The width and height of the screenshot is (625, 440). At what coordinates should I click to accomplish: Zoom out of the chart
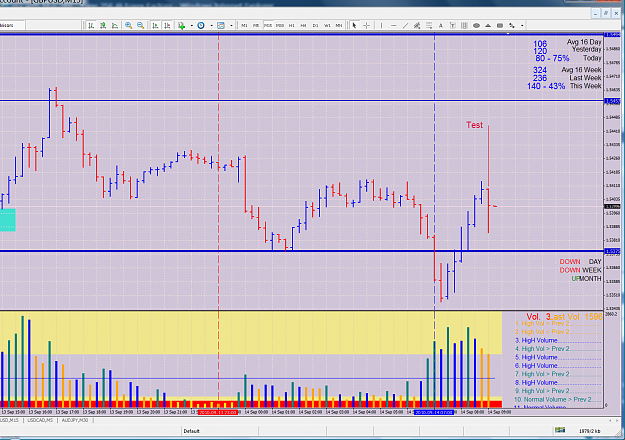[x=140, y=26]
